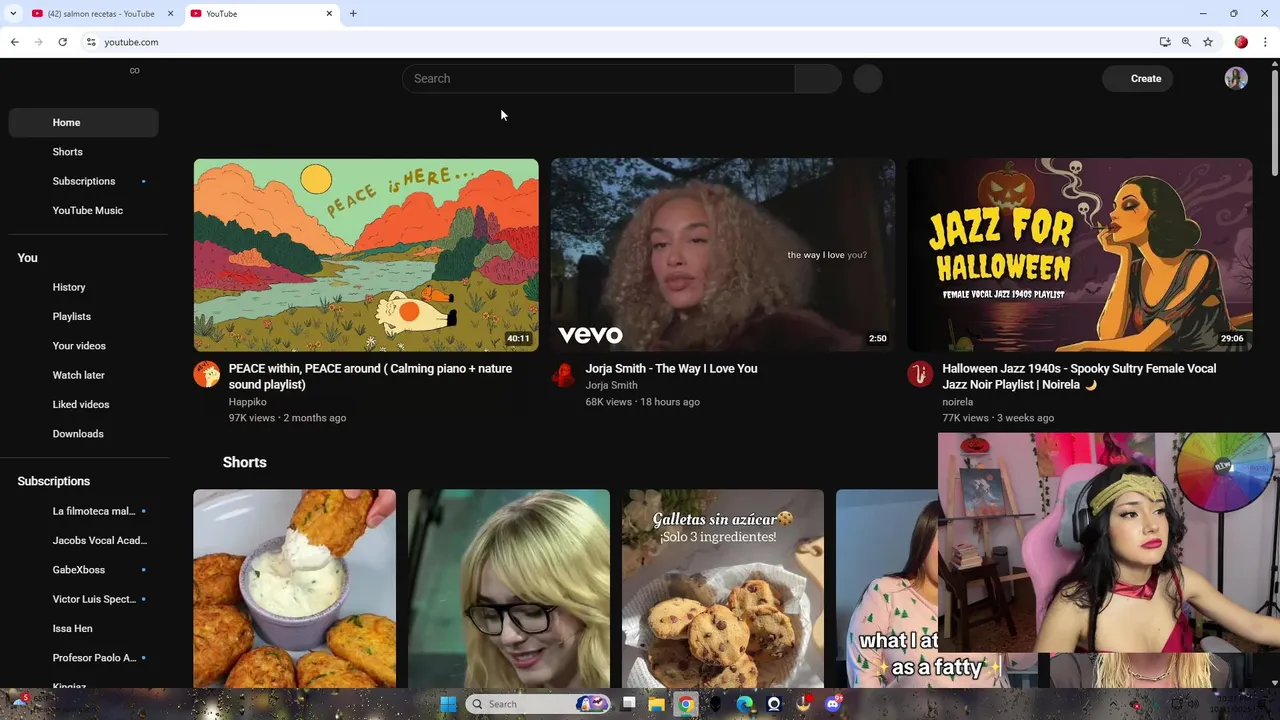The image size is (1280, 720).
Task: Click the Windows taskbar Search box
Action: click(538, 704)
